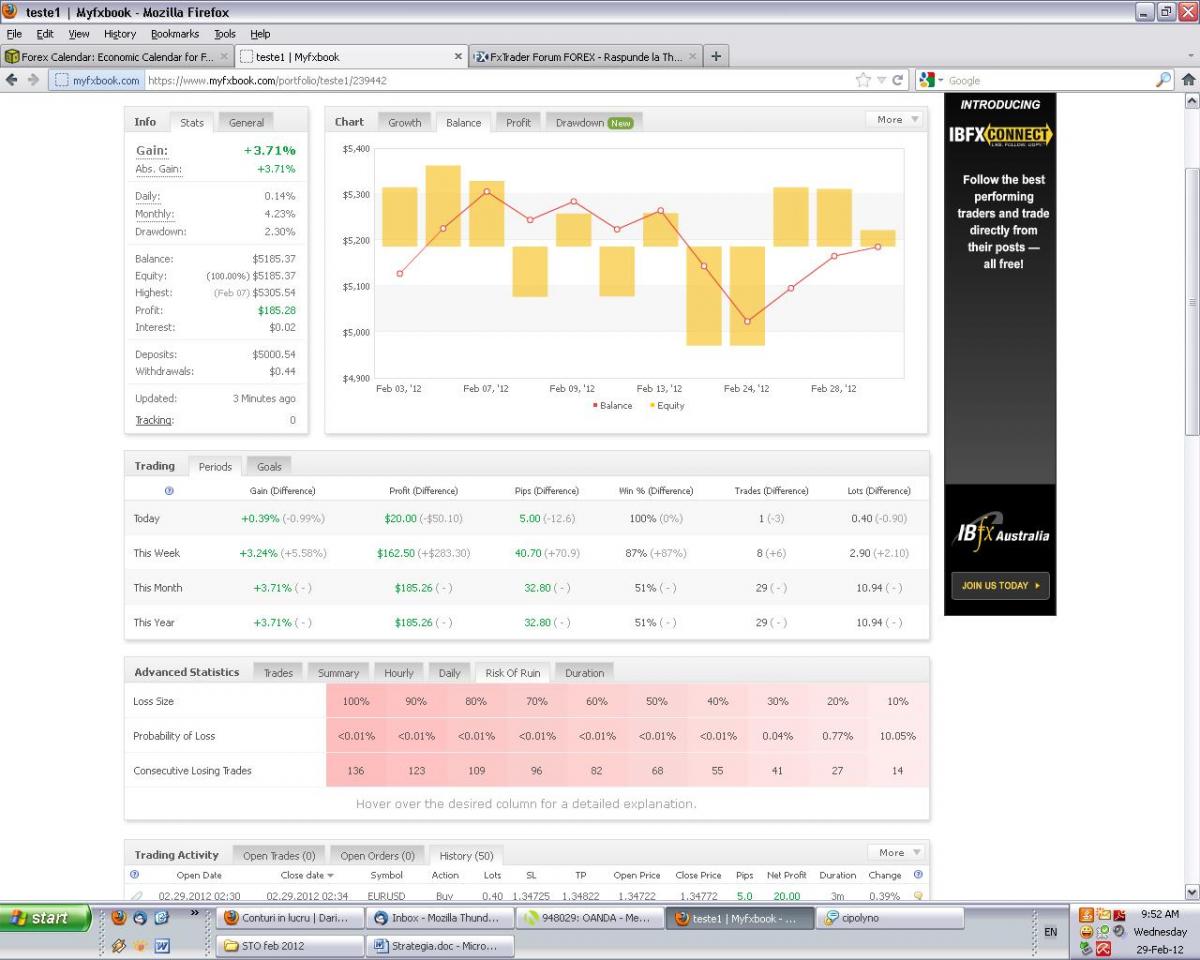Sort by the Close date column arrow
This screenshot has height=960, width=1200.
click(331, 876)
